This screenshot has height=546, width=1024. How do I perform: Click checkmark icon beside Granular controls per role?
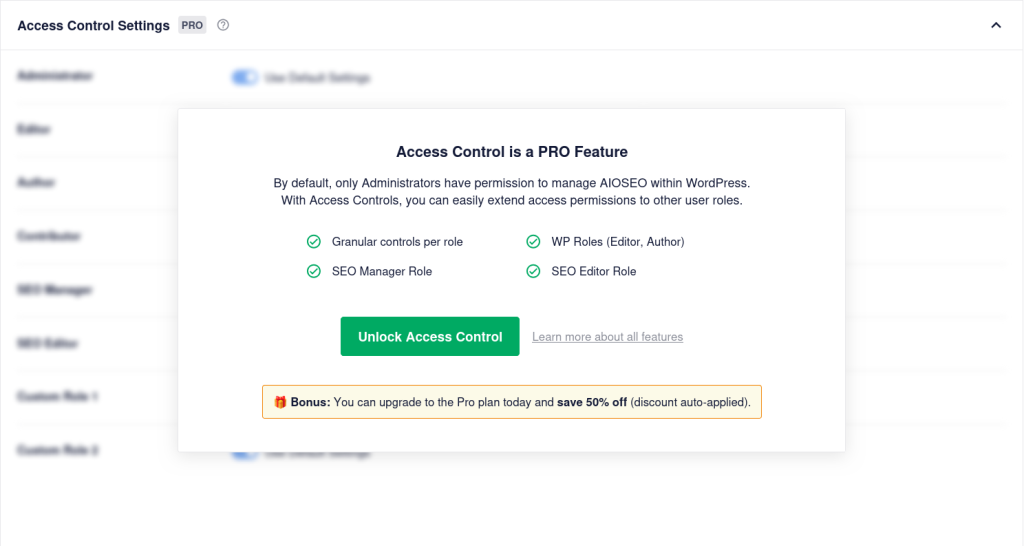point(313,242)
